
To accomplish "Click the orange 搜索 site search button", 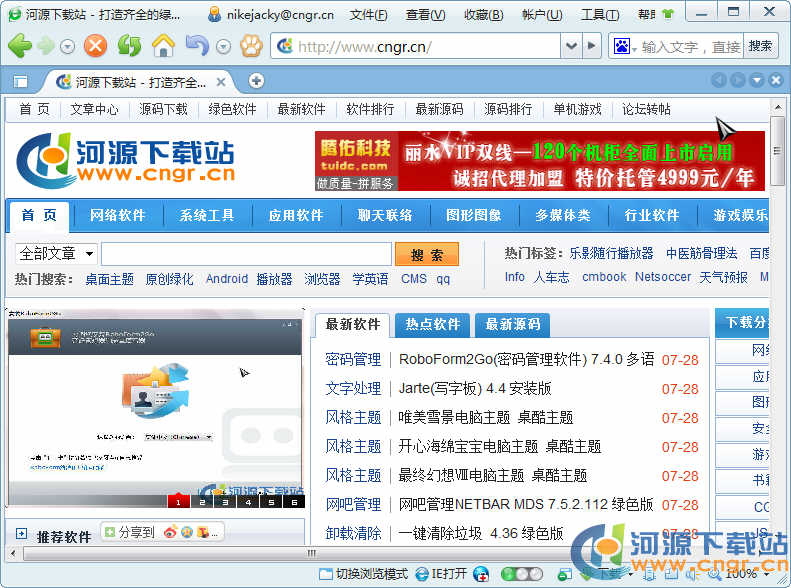I will click(x=427, y=254).
